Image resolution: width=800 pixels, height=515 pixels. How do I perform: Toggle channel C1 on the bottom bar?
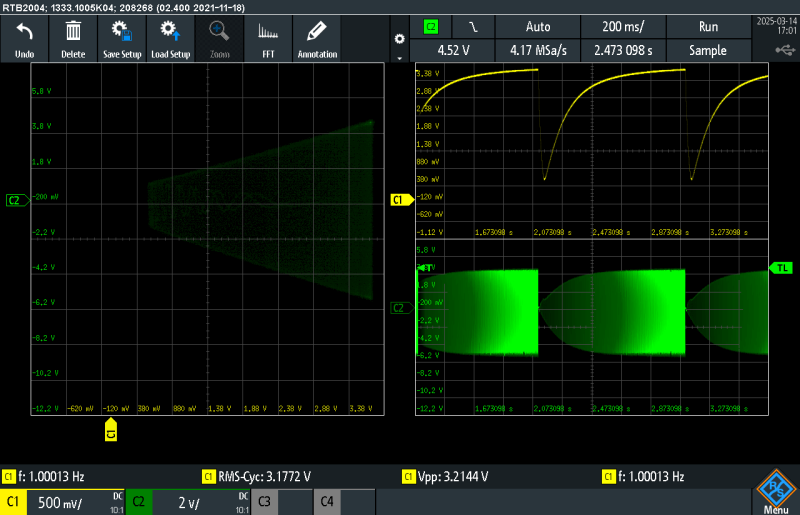point(15,501)
